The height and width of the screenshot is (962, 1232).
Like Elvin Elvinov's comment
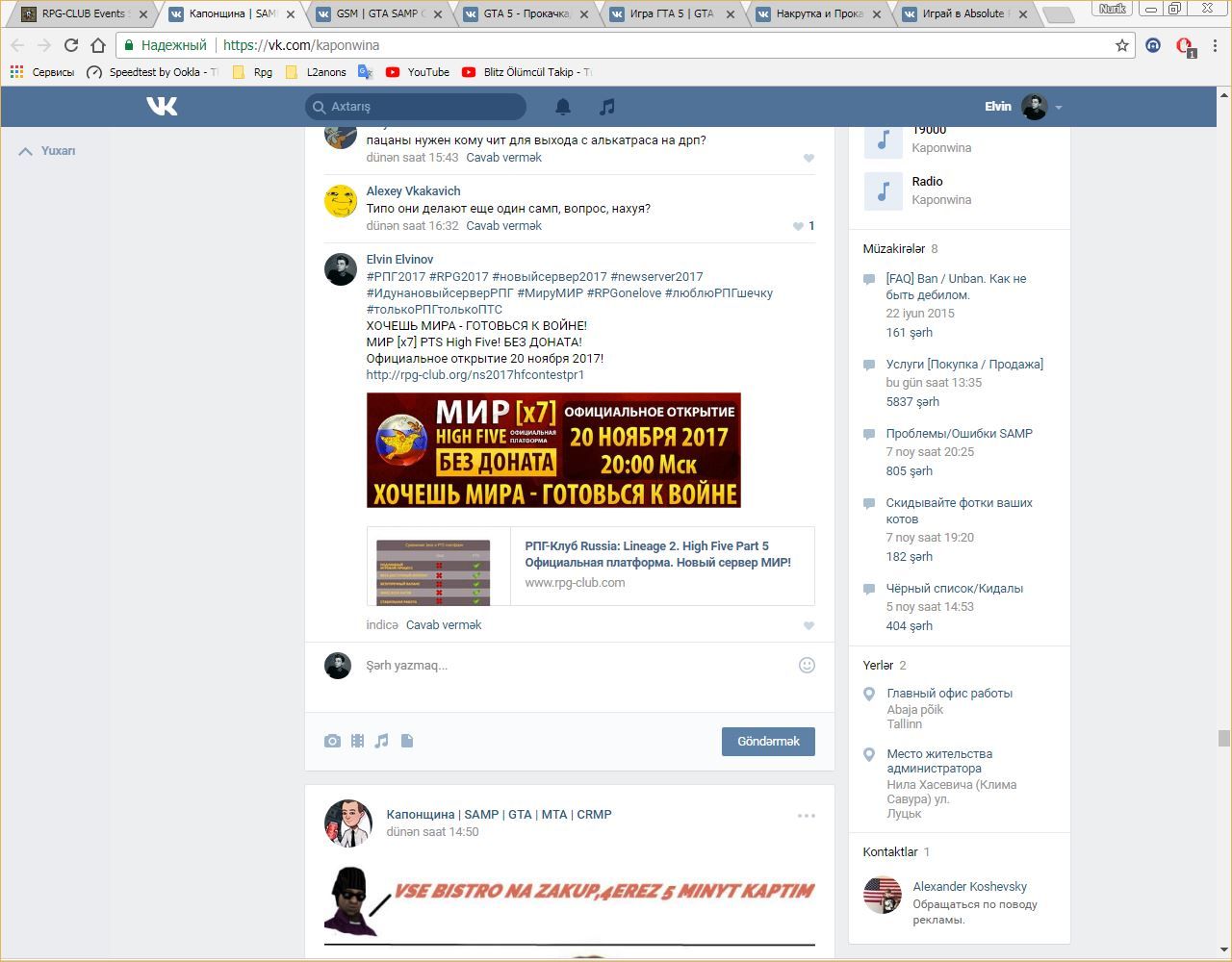(808, 625)
